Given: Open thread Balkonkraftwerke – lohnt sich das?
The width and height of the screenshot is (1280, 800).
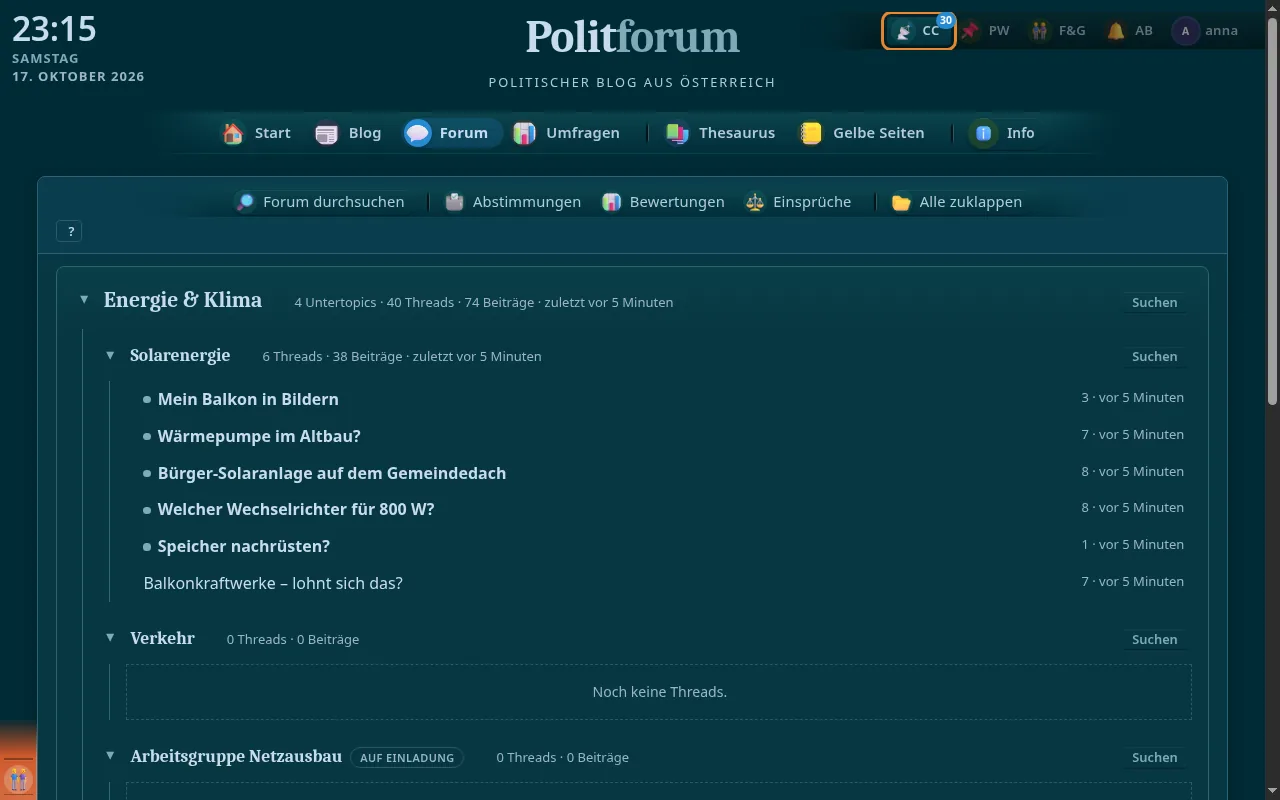Looking at the screenshot, I should 273,583.
